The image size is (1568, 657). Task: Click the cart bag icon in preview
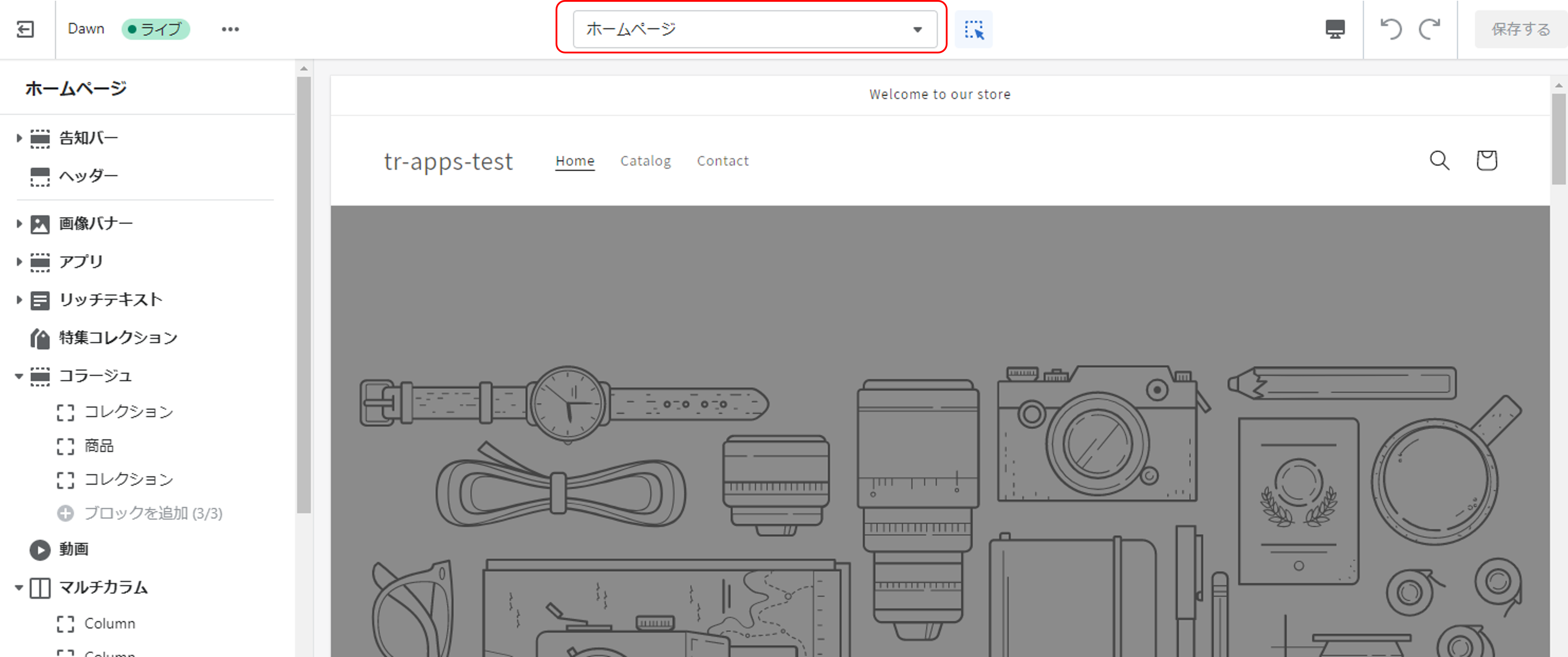1486,161
